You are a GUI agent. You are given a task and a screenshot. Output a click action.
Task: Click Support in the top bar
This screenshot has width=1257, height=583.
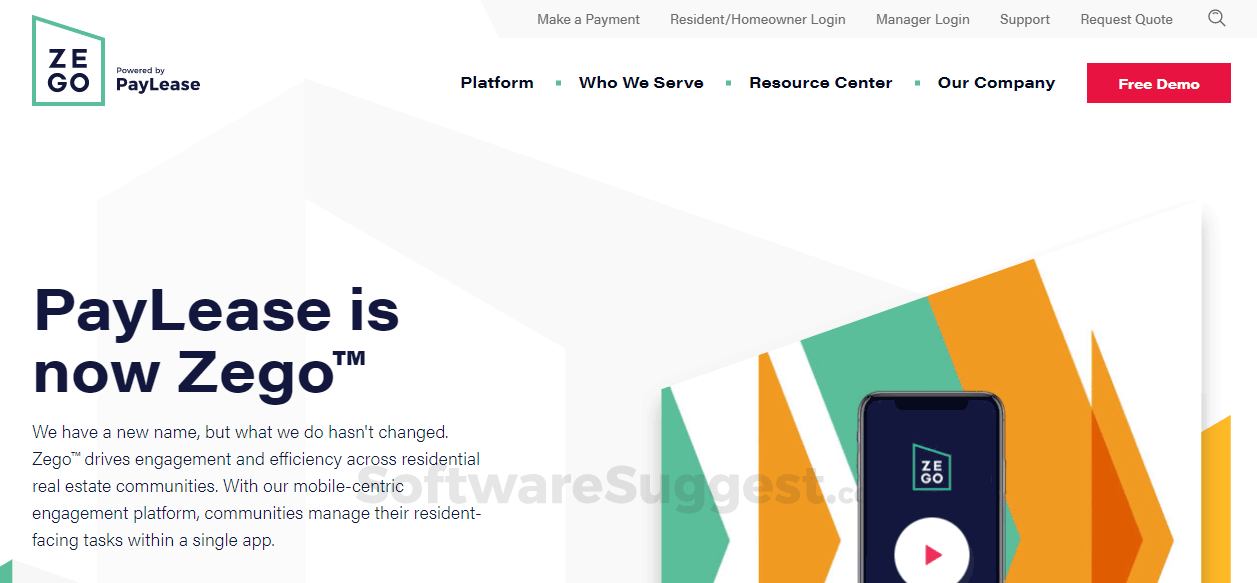1024,19
